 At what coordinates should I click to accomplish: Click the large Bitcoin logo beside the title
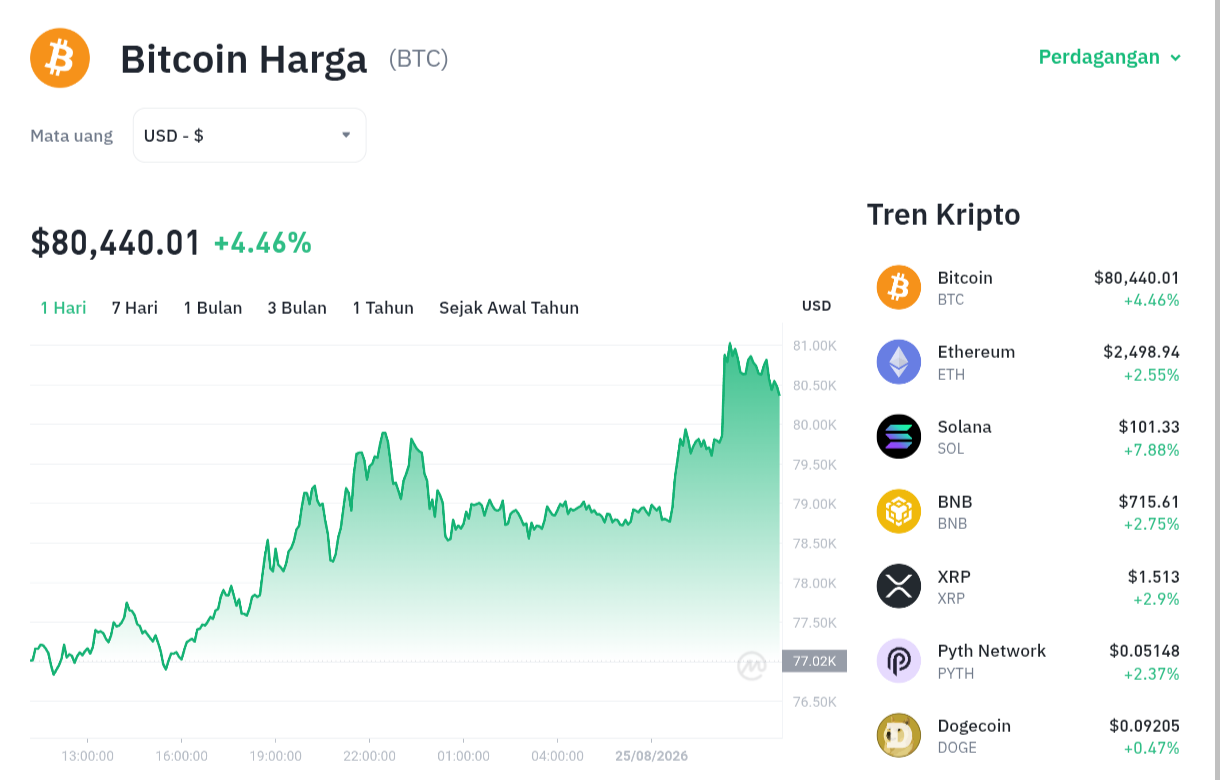60,58
